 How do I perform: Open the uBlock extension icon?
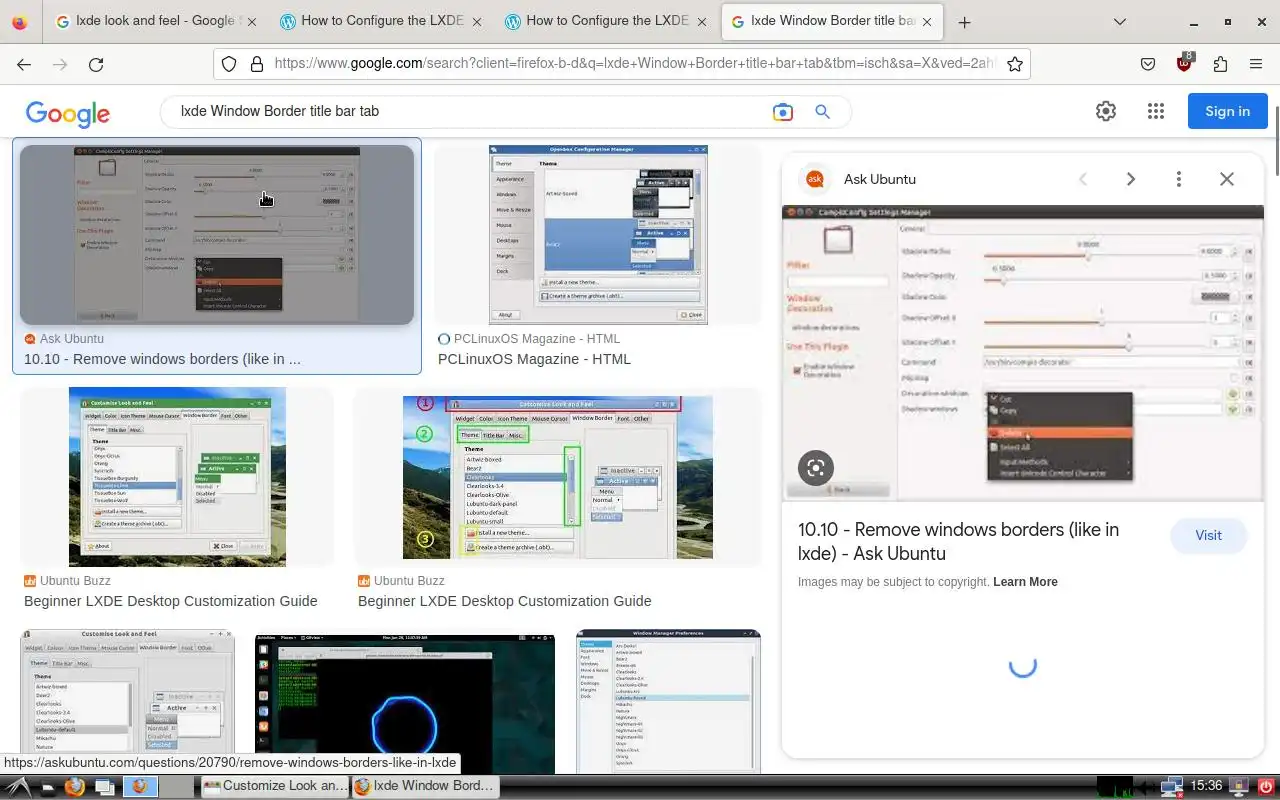click(1185, 63)
